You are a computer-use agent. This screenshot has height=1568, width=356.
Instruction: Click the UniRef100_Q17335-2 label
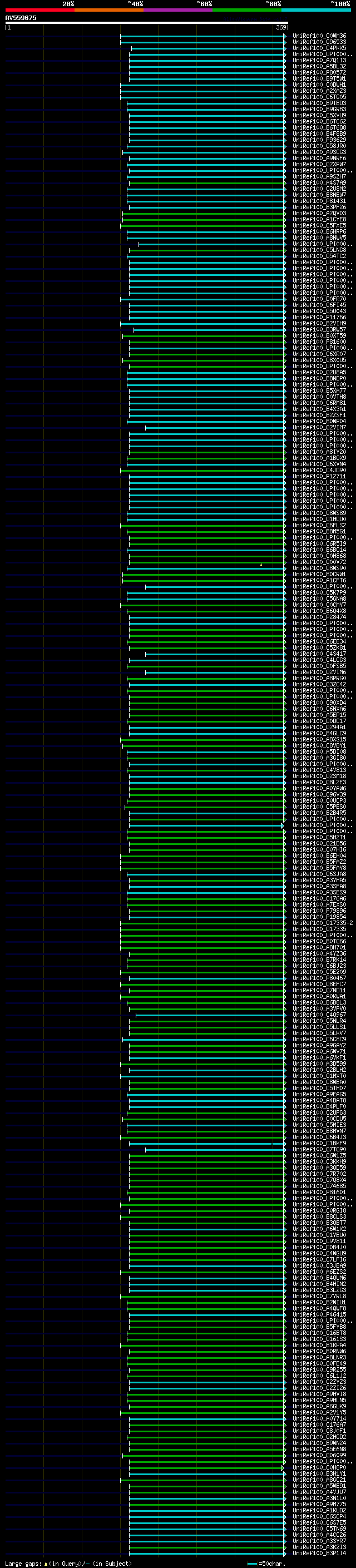point(323,923)
